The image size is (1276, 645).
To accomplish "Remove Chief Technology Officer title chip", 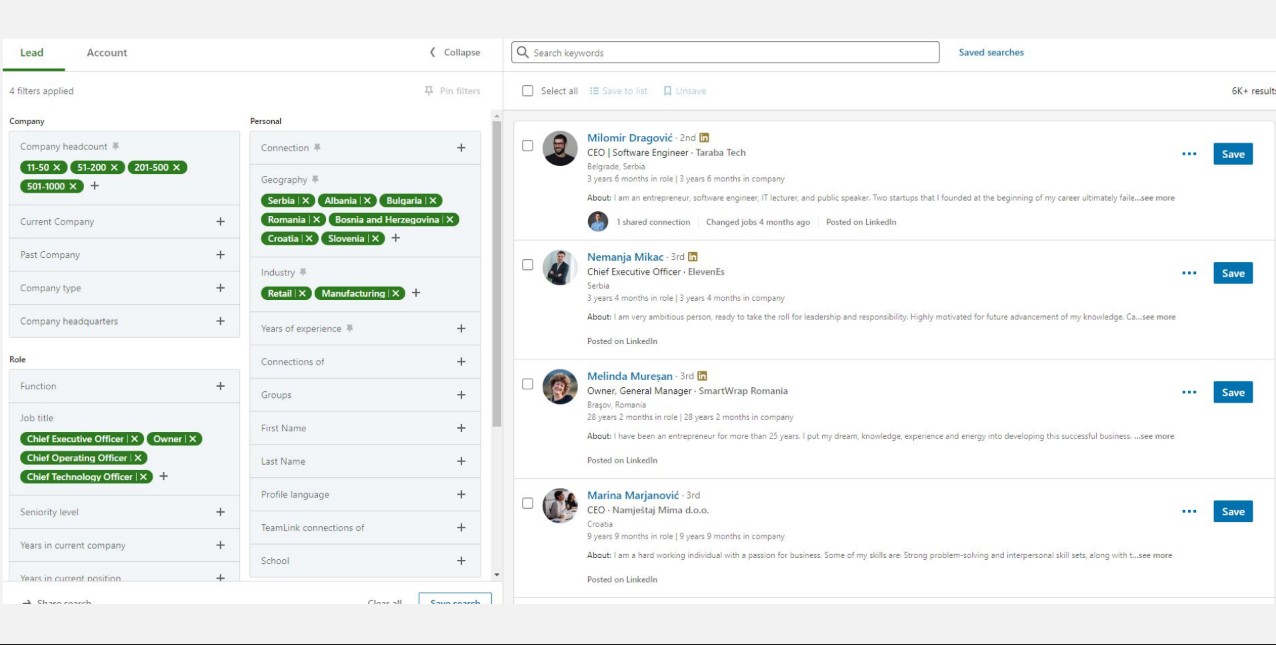I will point(144,477).
